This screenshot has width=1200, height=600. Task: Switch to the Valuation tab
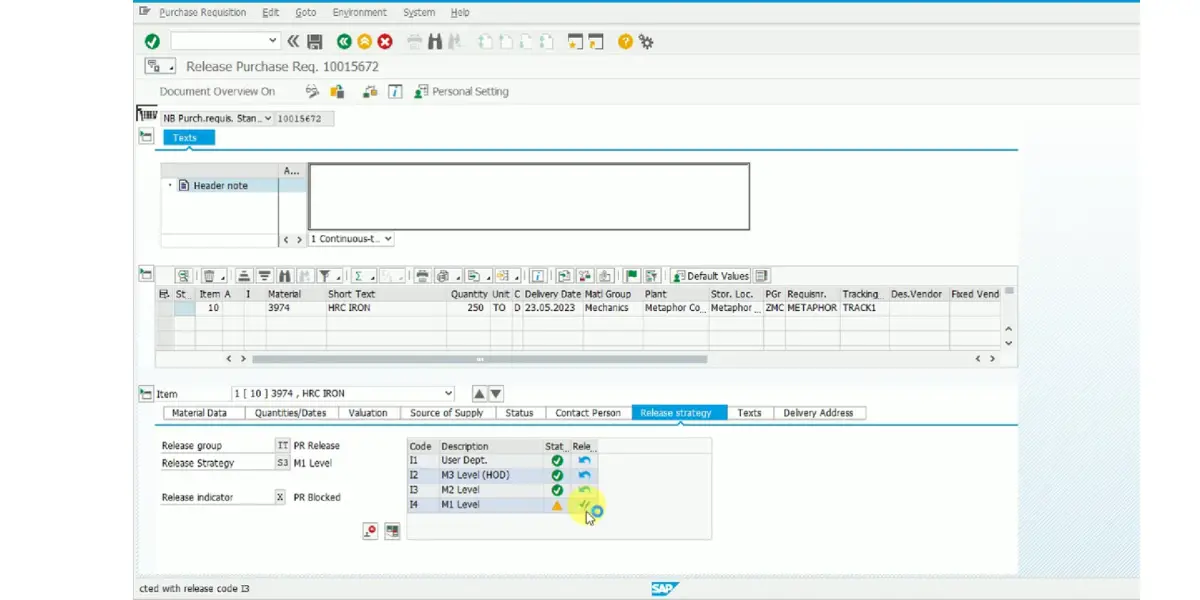tap(368, 413)
